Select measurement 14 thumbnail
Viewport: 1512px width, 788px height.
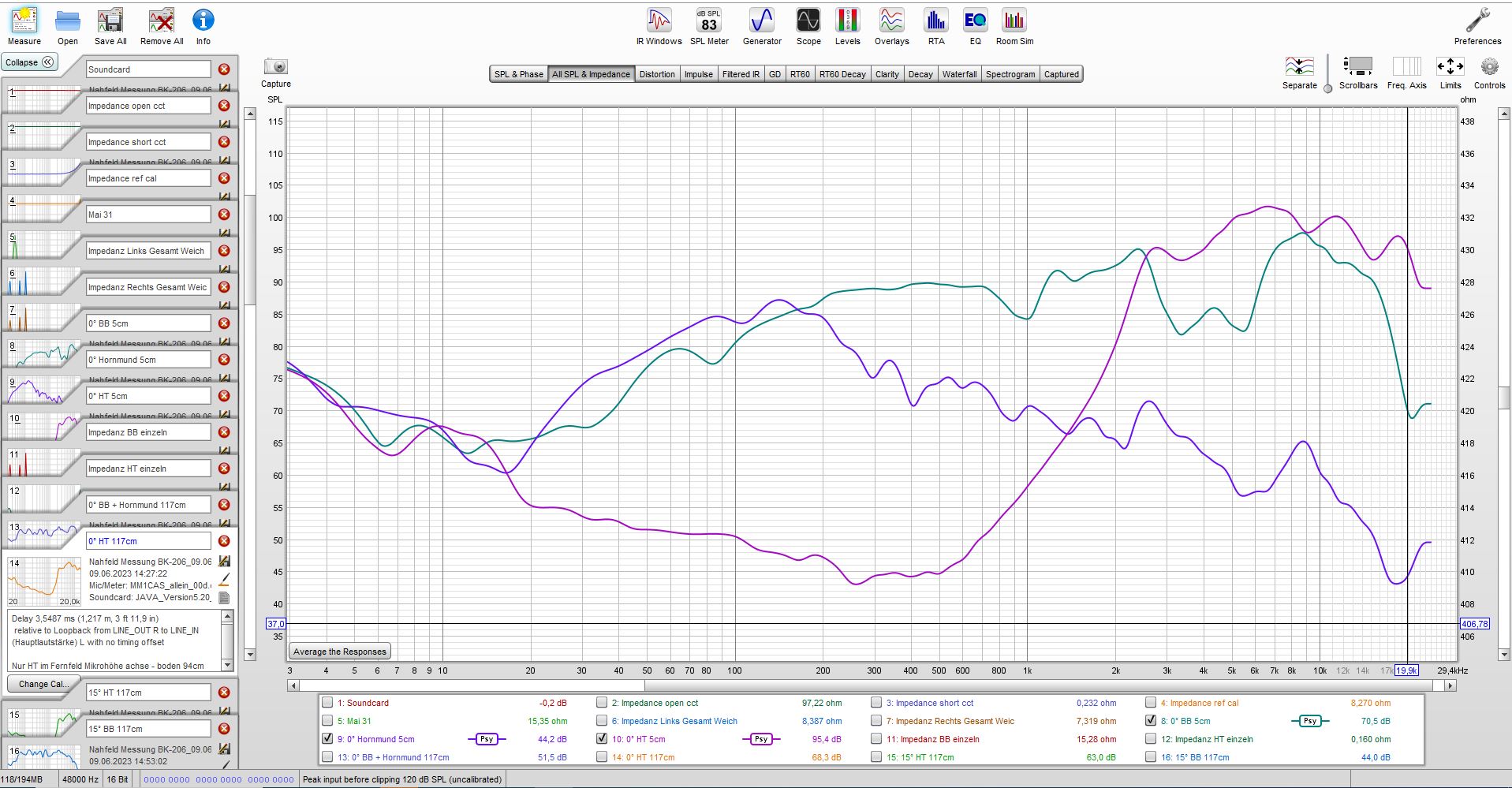pos(45,581)
